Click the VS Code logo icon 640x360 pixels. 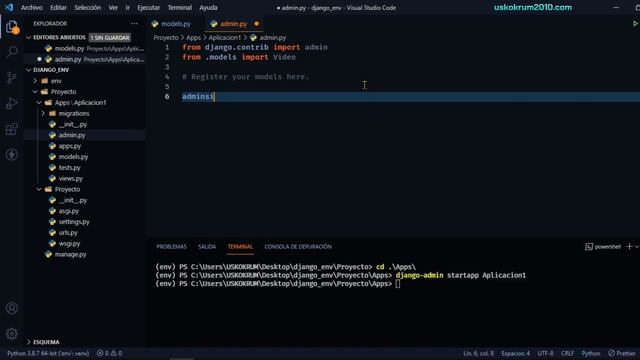click(x=9, y=7)
